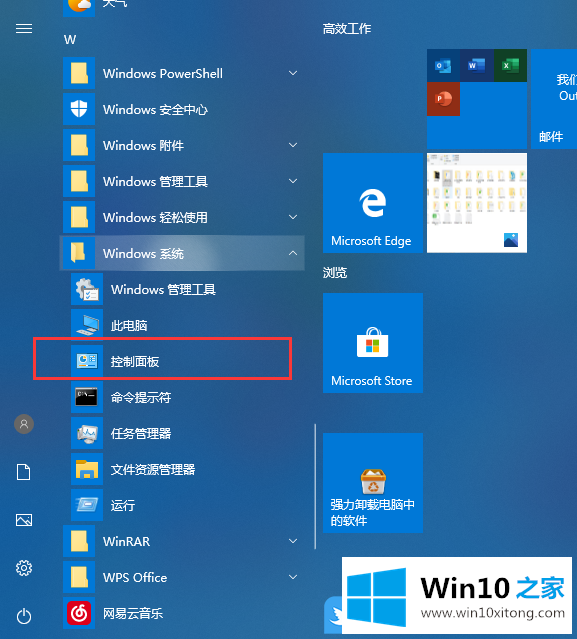Viewport: 577px width, 639px height.
Task: Launch 命令提示符 console icon
Action: pos(87,397)
